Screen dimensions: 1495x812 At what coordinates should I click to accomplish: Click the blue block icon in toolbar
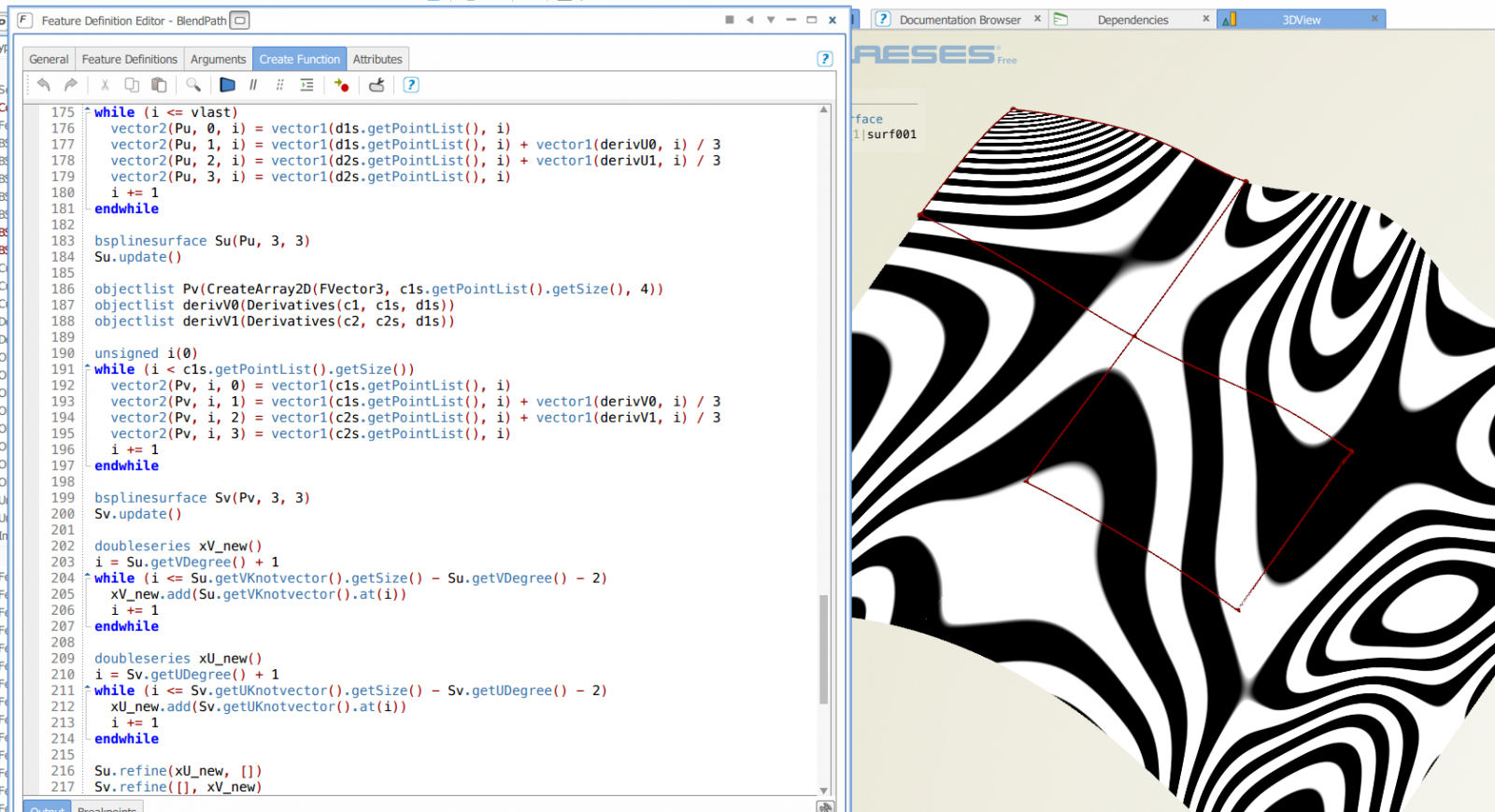coord(227,85)
